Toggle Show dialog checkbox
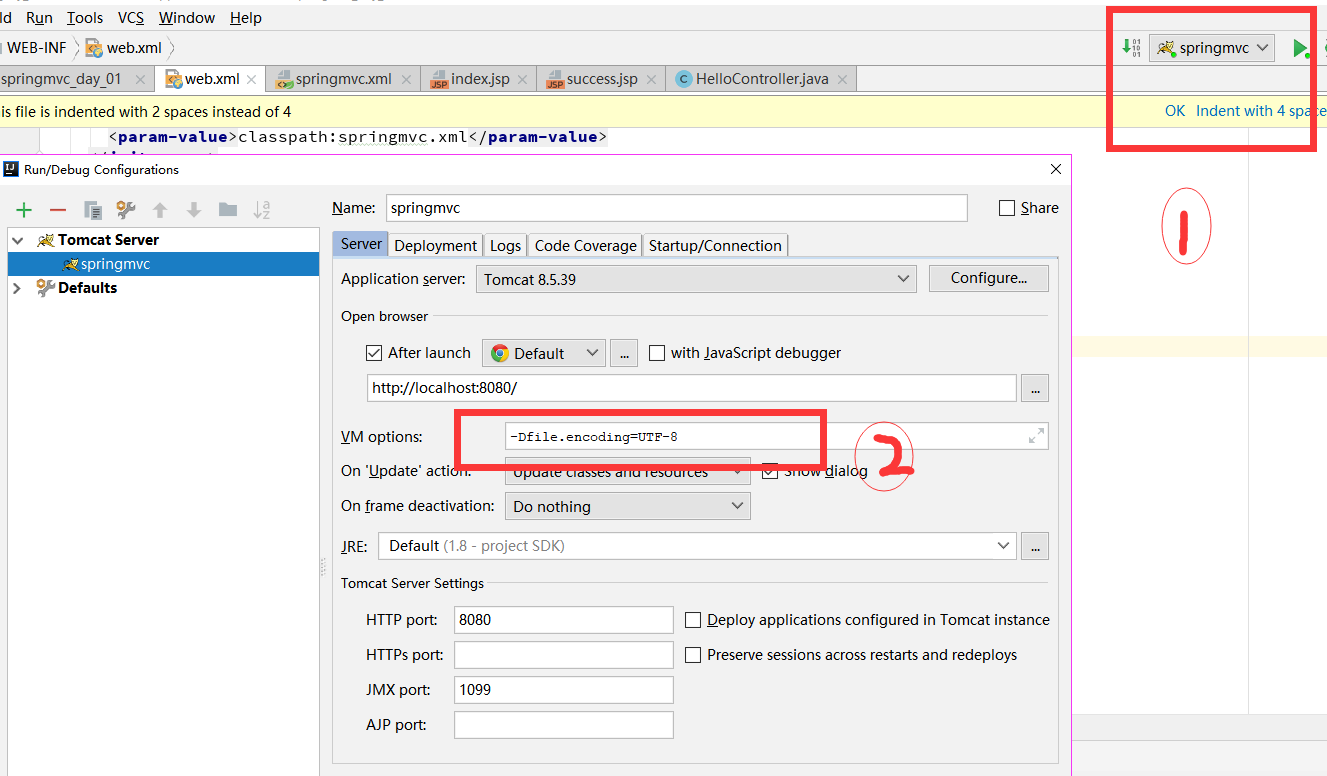Viewport: 1327px width, 776px height. coord(770,471)
